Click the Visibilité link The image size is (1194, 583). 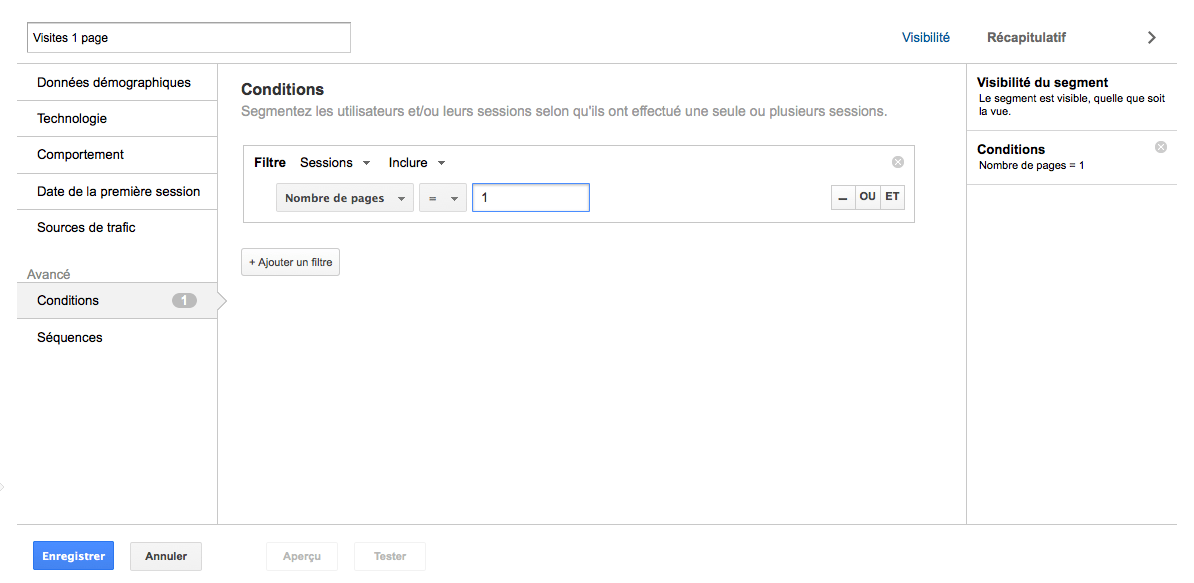925,37
